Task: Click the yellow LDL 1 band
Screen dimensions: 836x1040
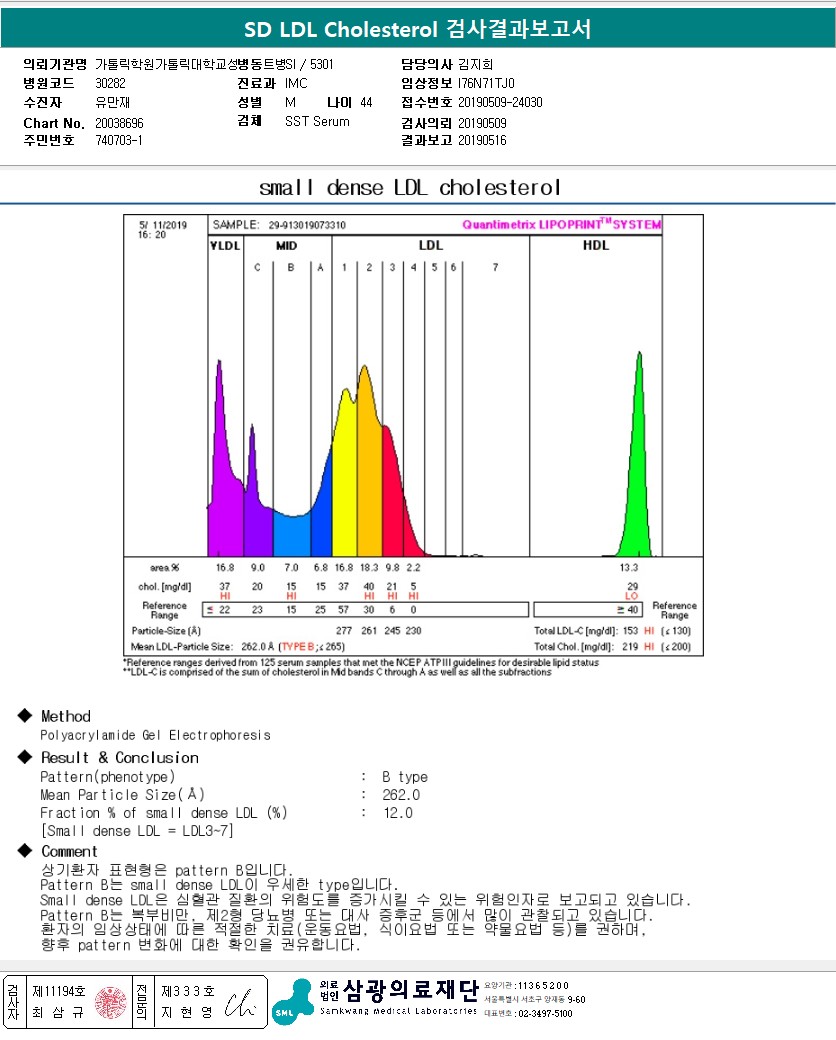Action: pos(345,478)
